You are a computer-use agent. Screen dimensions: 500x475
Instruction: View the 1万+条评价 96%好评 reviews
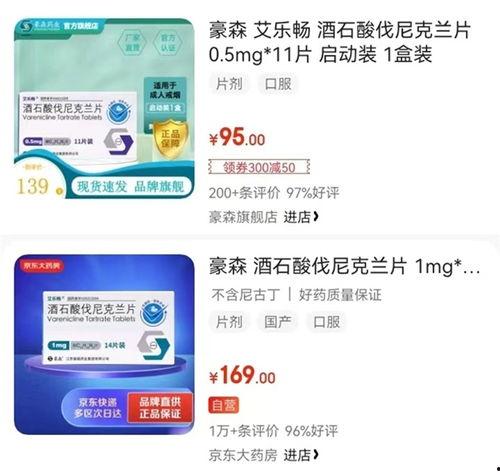pos(273,431)
